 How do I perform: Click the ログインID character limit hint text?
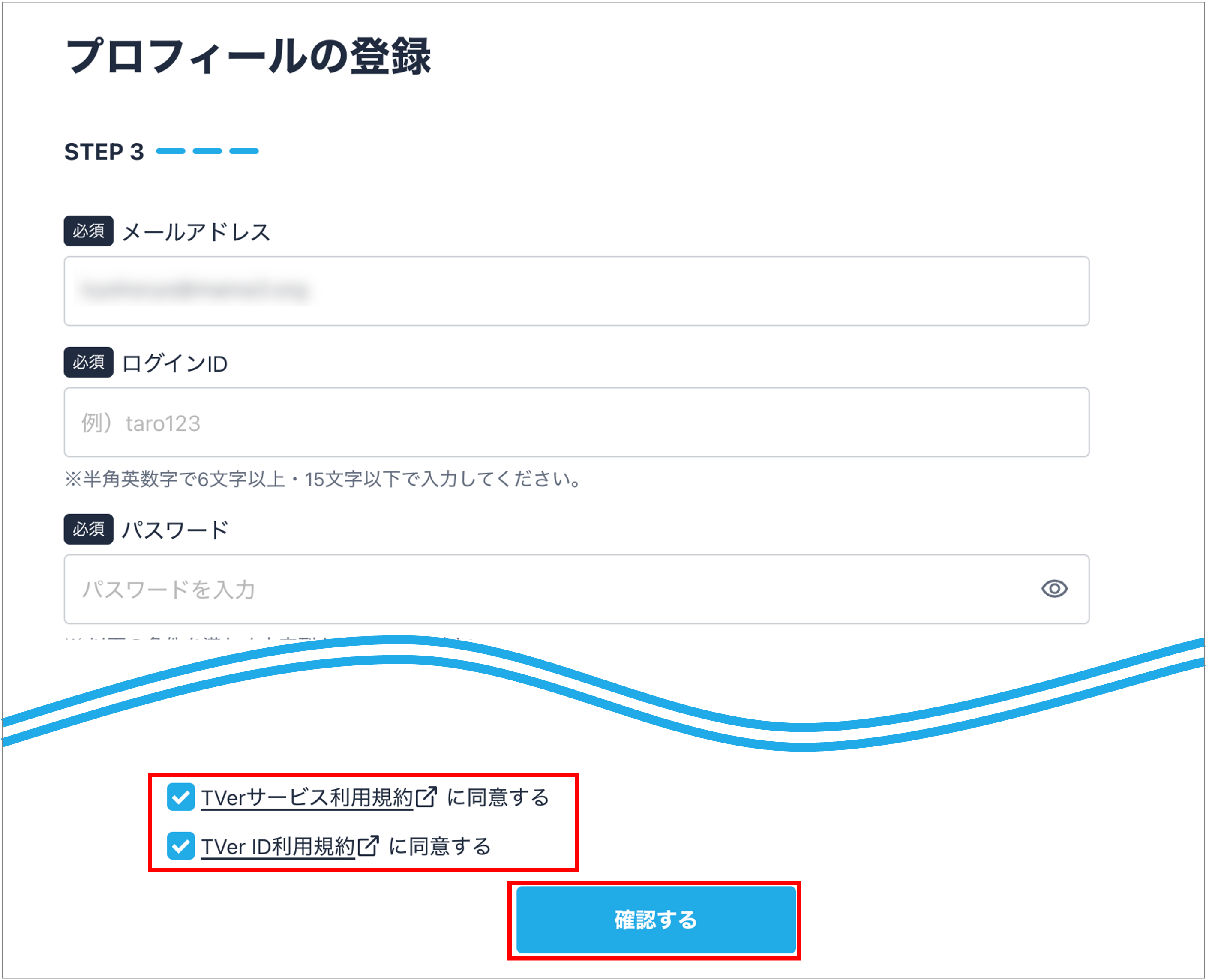[324, 479]
